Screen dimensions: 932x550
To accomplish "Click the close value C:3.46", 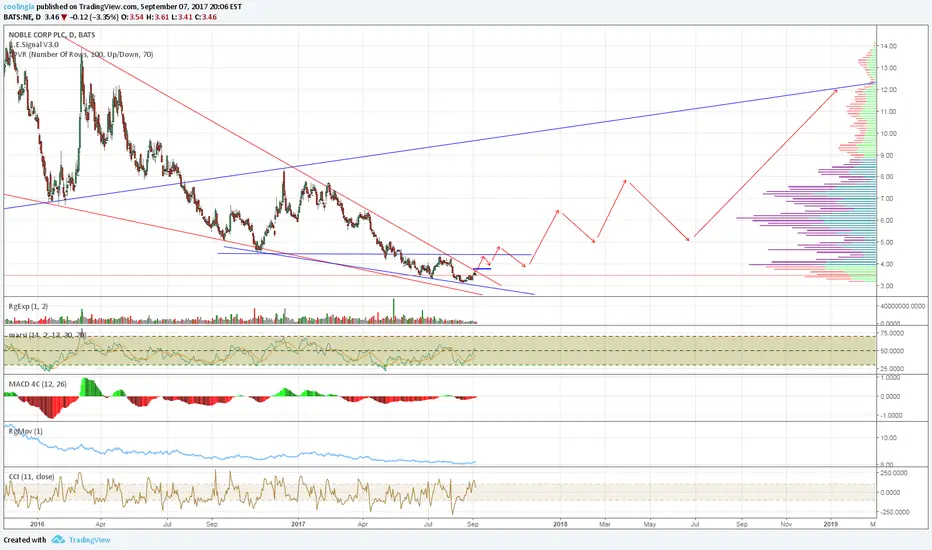I will tap(205, 17).
